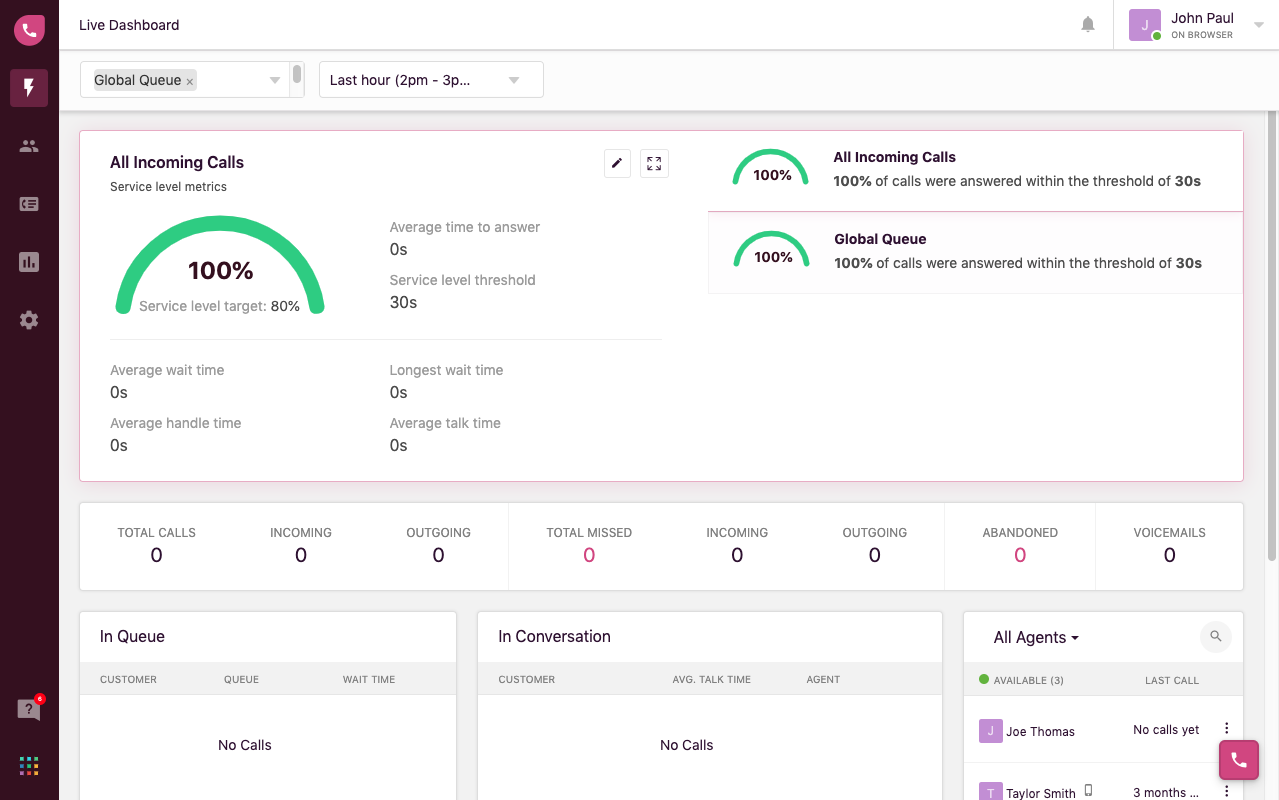
Task: Click the Abandoned calls count
Action: point(1020,555)
